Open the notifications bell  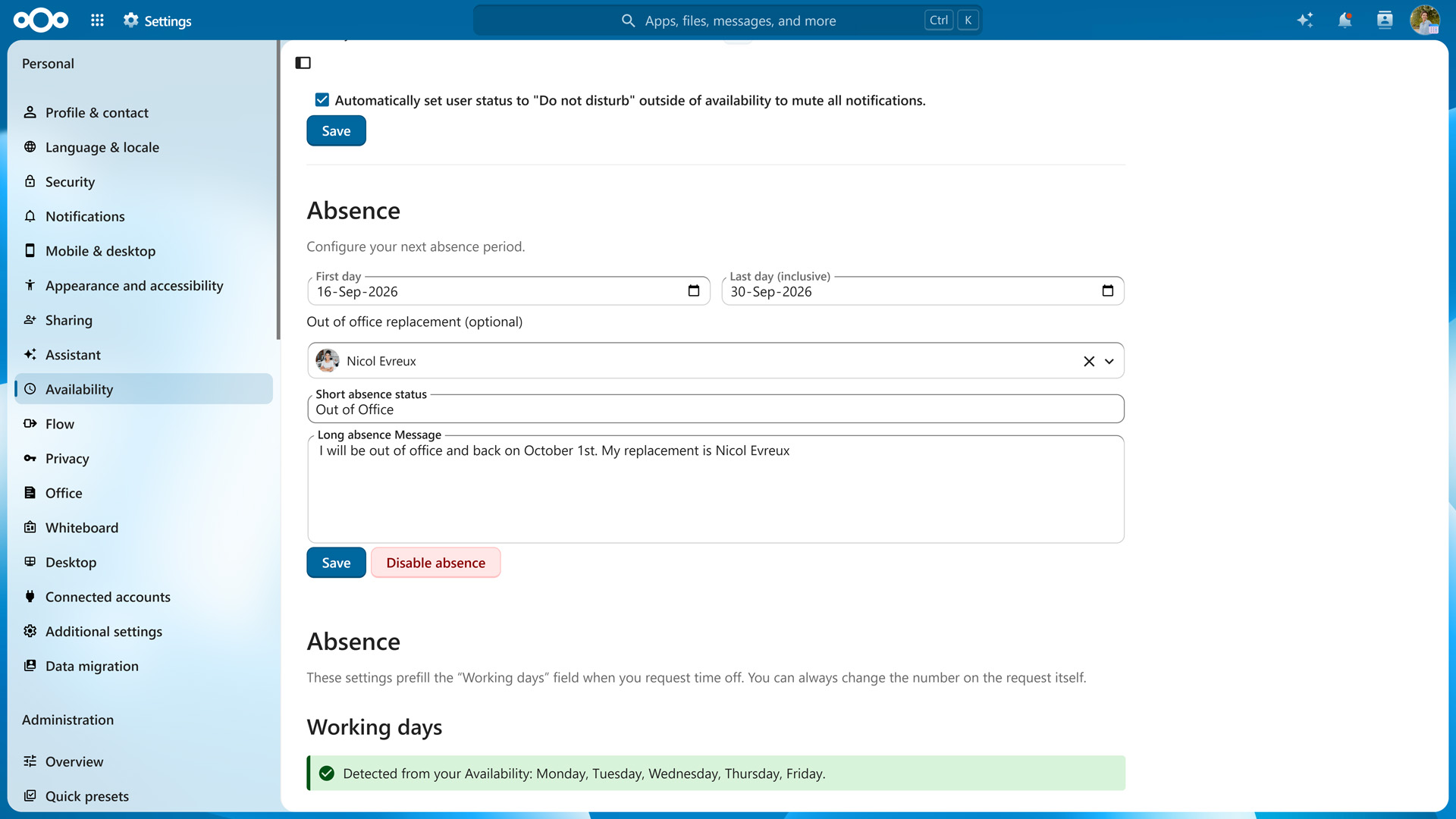coord(1345,20)
